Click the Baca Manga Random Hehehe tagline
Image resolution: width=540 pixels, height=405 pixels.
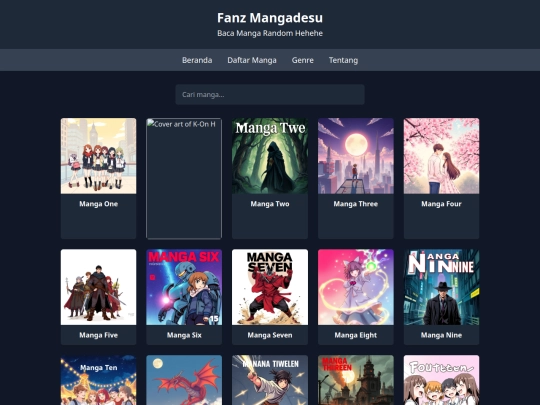tap(270, 33)
